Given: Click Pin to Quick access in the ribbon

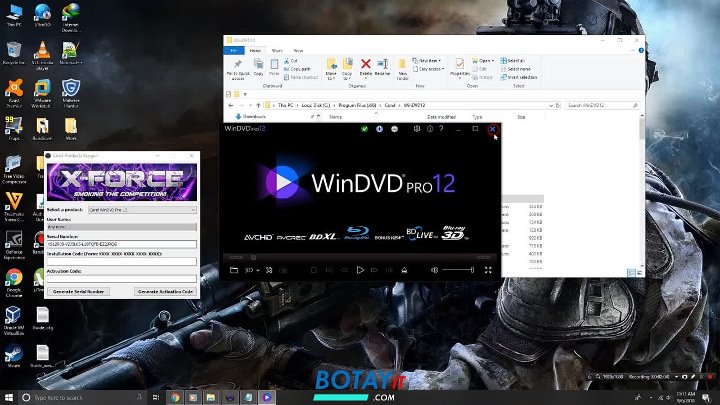Looking at the screenshot, I should click(x=238, y=69).
